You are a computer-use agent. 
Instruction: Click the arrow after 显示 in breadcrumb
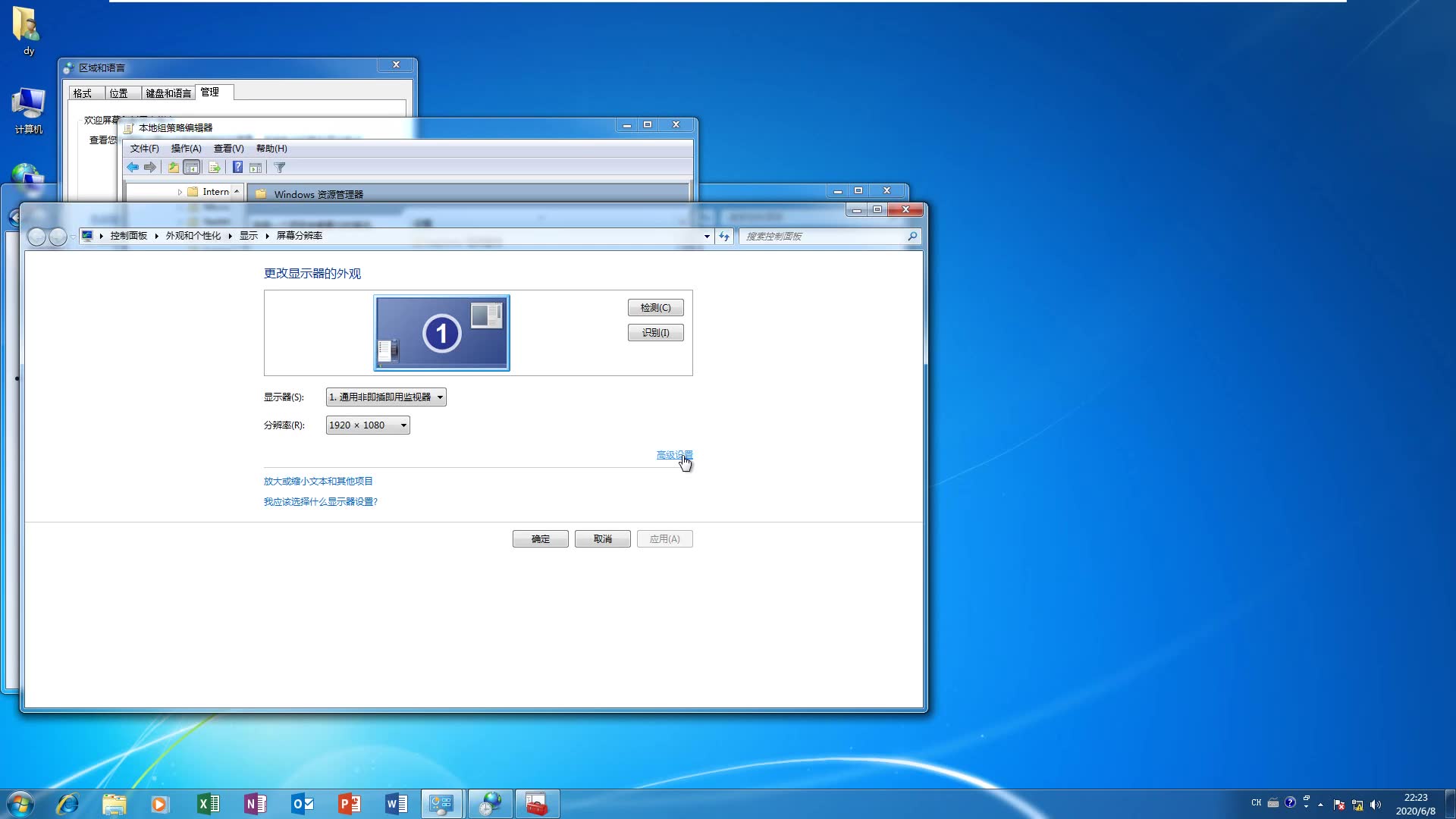(x=267, y=237)
